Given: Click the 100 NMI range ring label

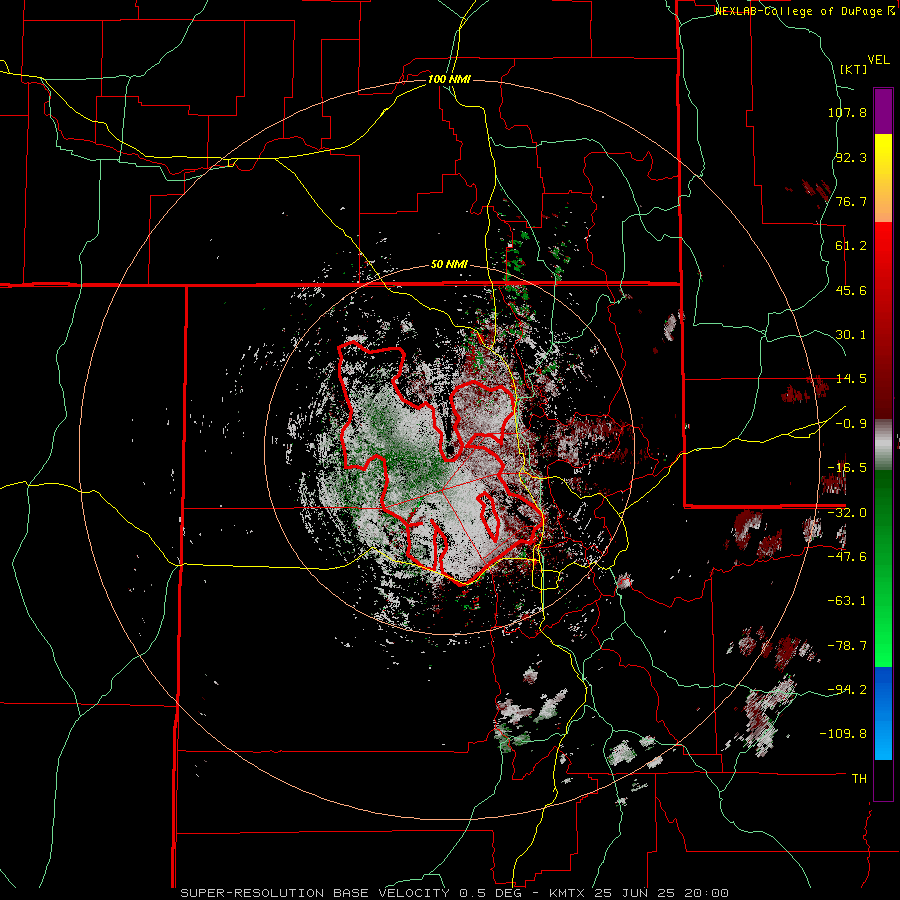Looking at the screenshot, I should pyautogui.click(x=449, y=79).
